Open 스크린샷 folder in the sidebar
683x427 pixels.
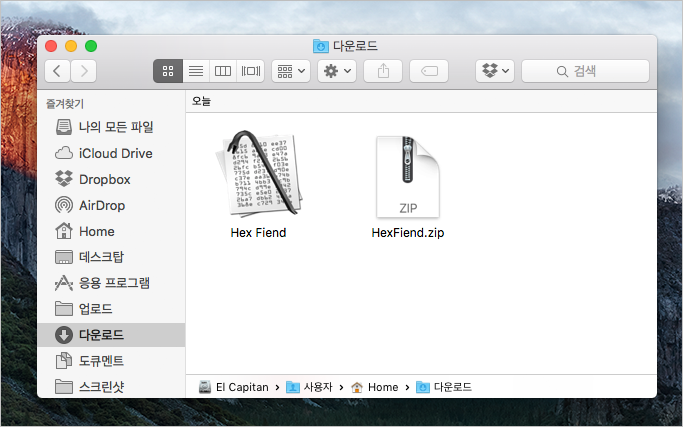coord(111,386)
